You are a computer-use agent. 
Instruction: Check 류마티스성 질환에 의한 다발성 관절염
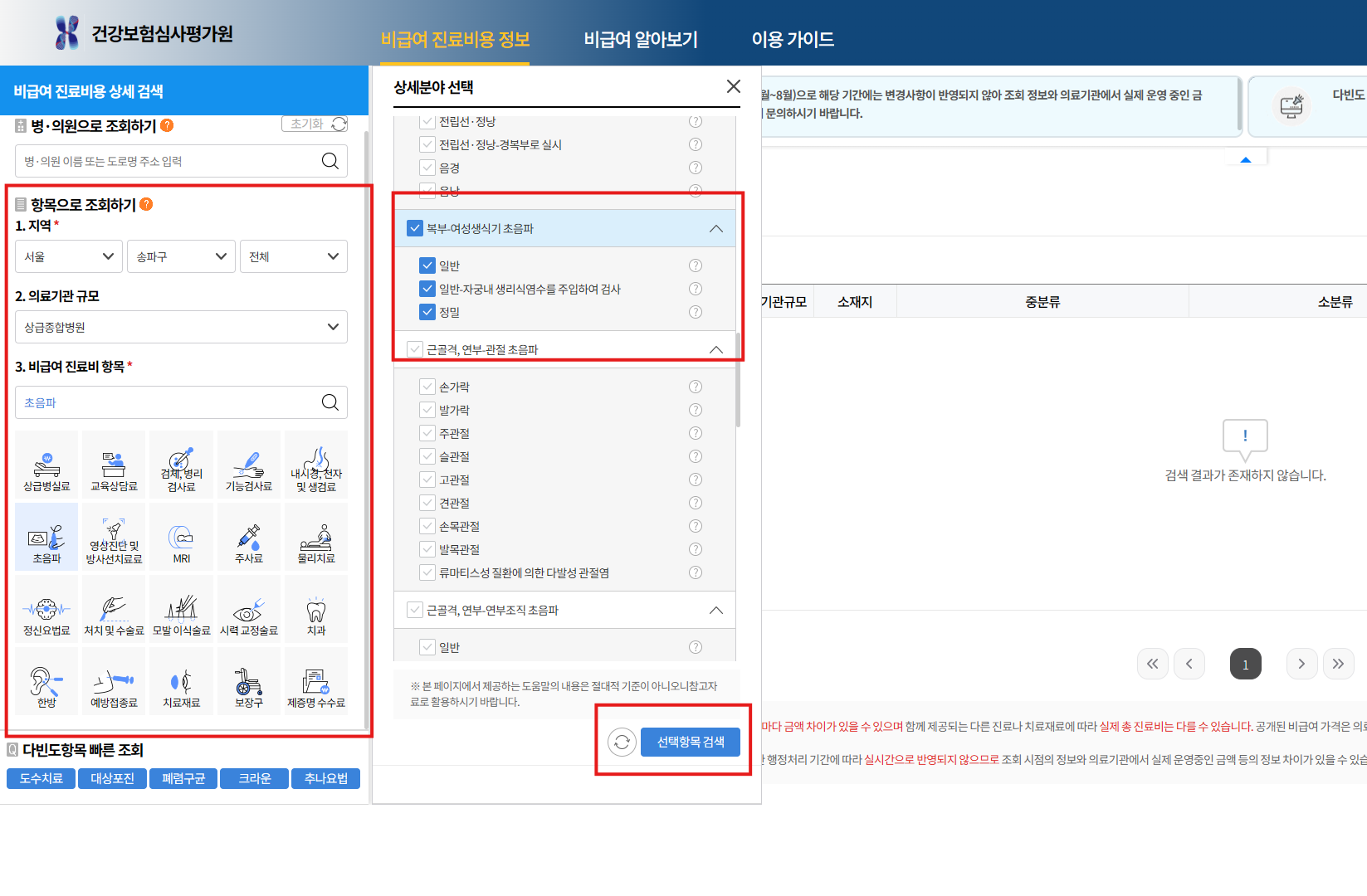[427, 572]
